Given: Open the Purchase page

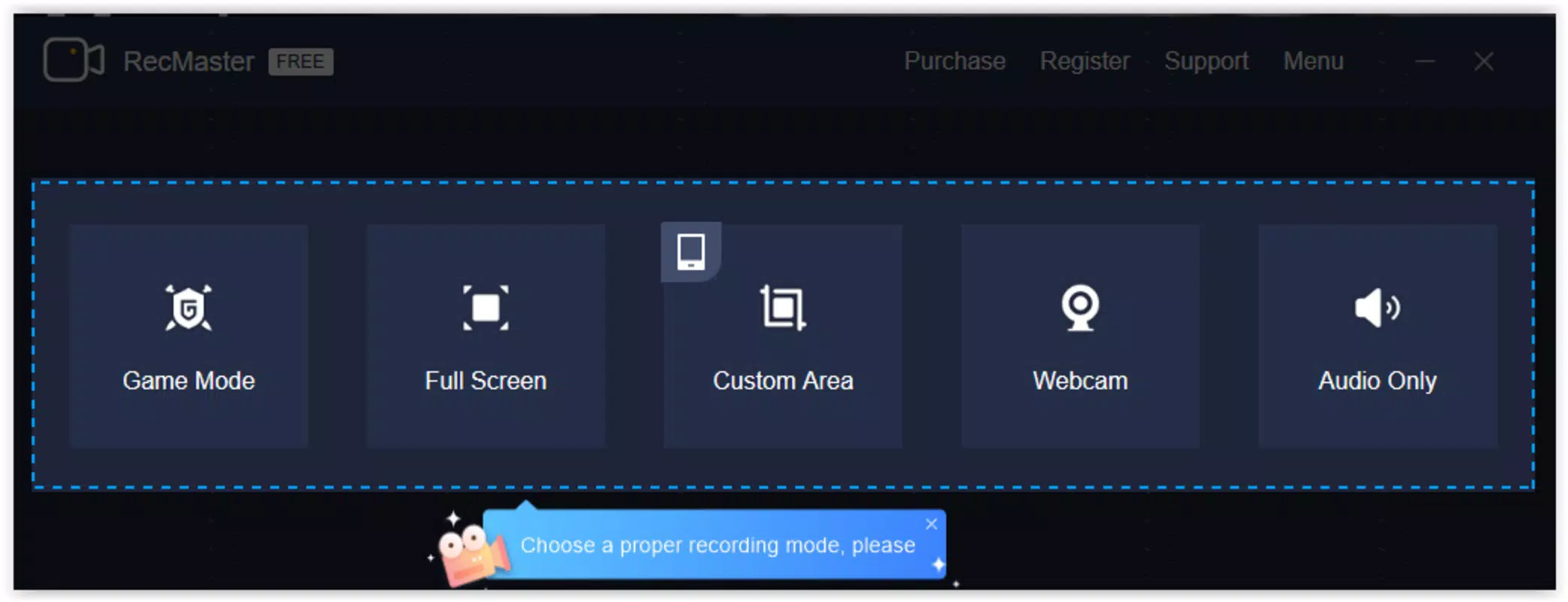Looking at the screenshot, I should tap(955, 61).
